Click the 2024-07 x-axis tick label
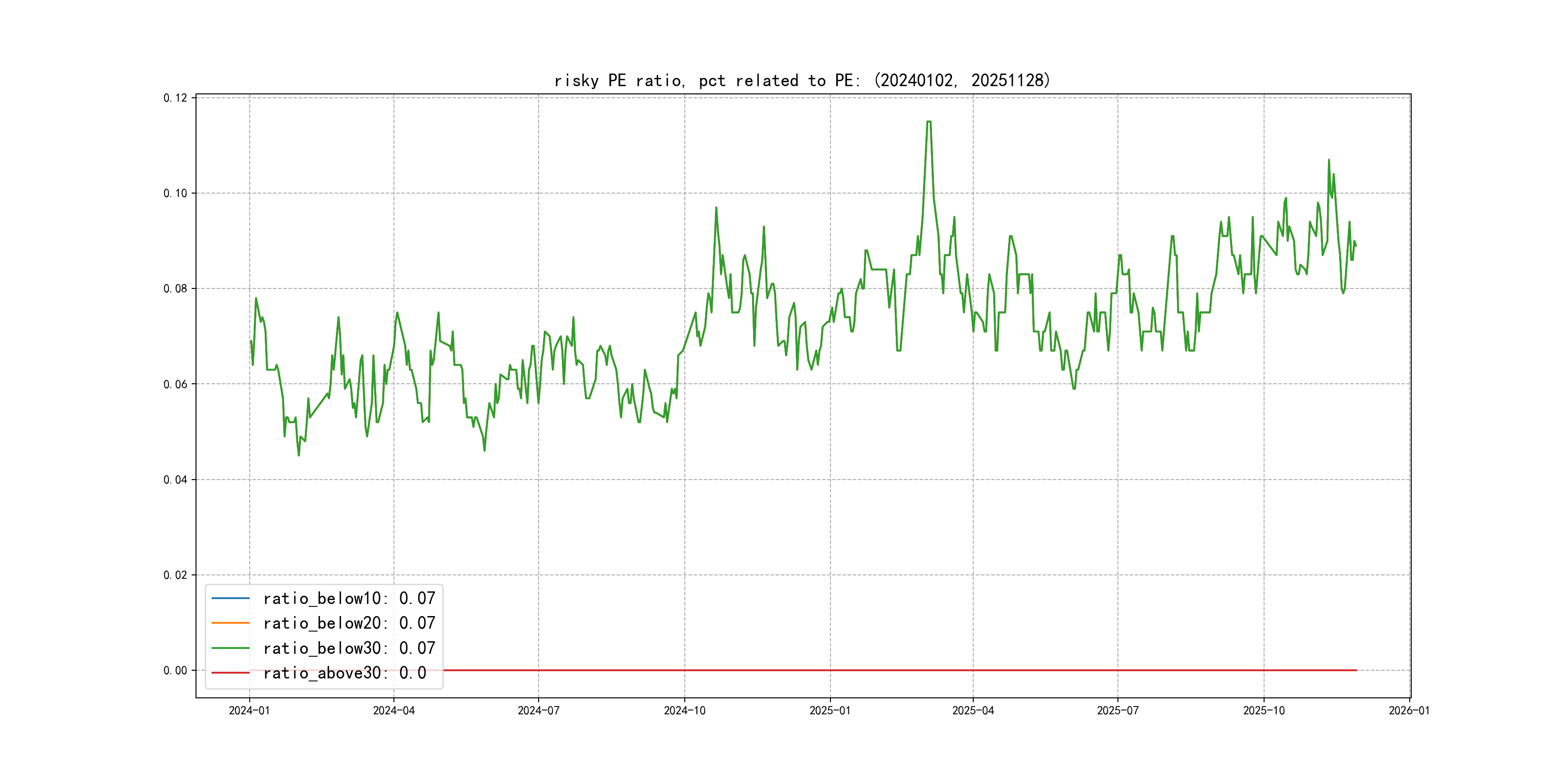 [538, 710]
